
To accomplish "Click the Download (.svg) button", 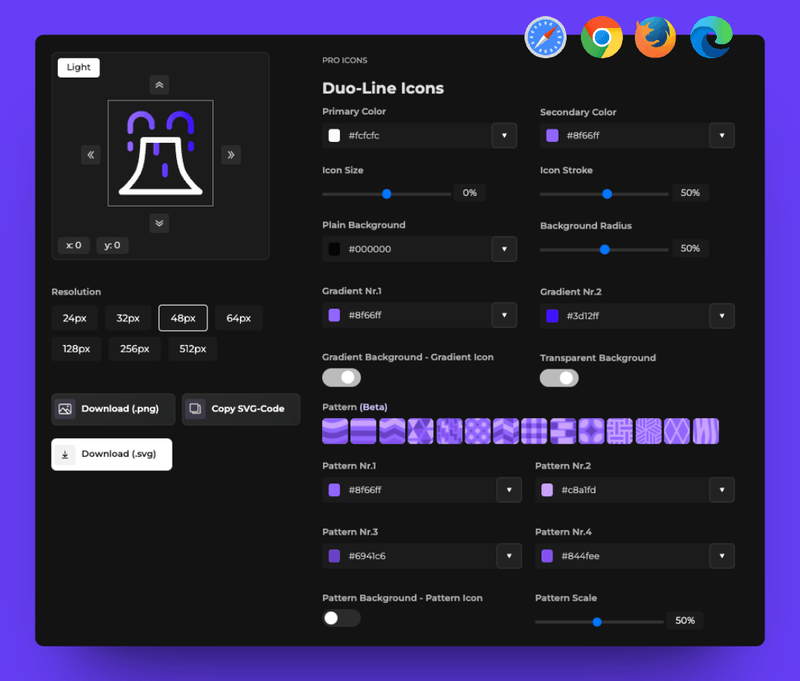I will (111, 454).
